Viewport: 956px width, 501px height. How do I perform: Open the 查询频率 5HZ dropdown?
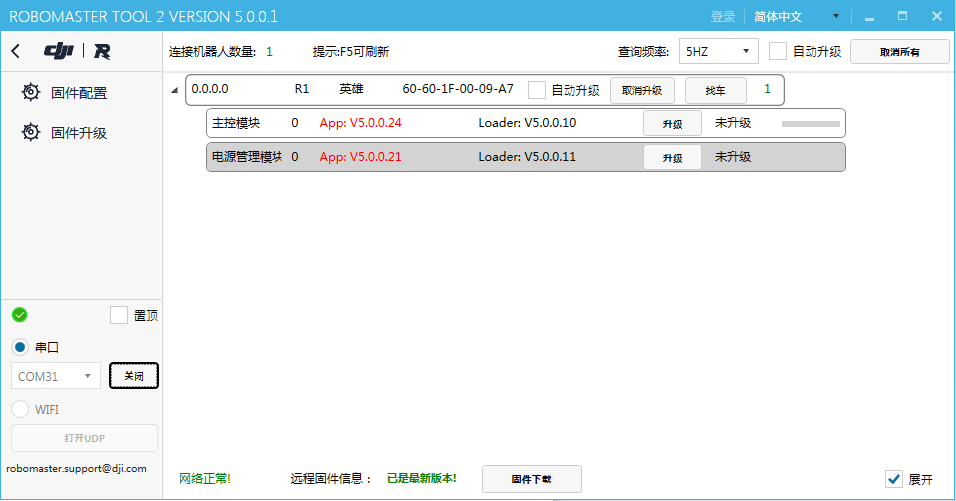pyautogui.click(x=719, y=51)
